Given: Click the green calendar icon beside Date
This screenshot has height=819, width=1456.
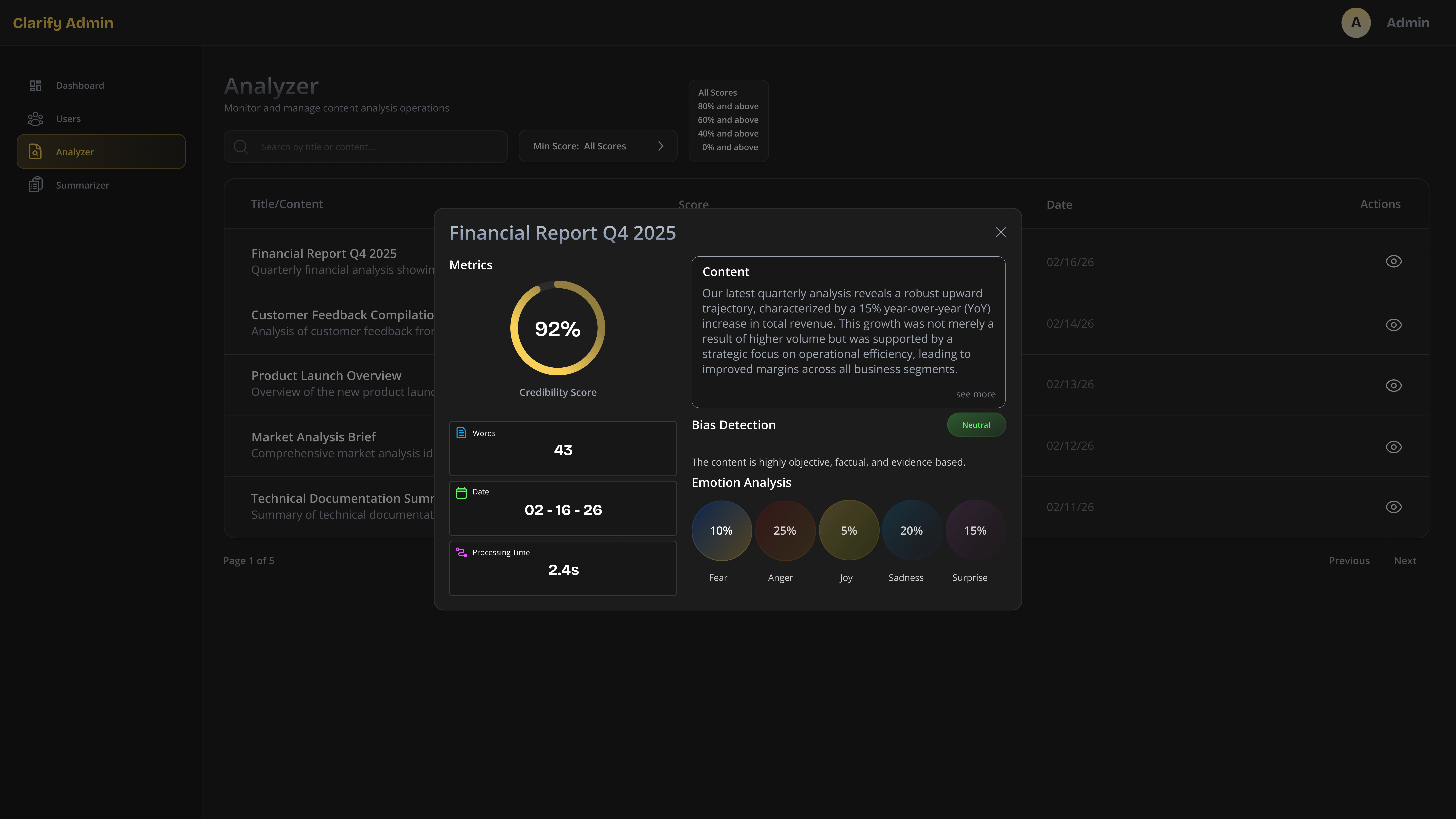Looking at the screenshot, I should click(461, 493).
